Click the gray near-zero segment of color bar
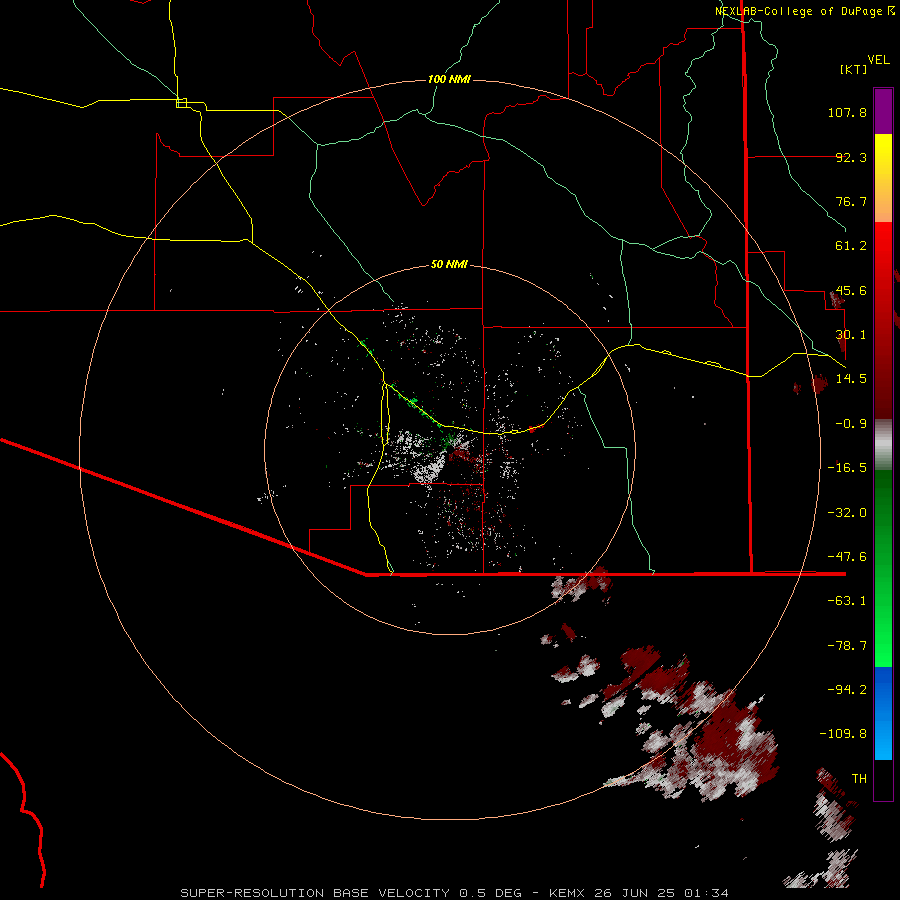 (883, 445)
